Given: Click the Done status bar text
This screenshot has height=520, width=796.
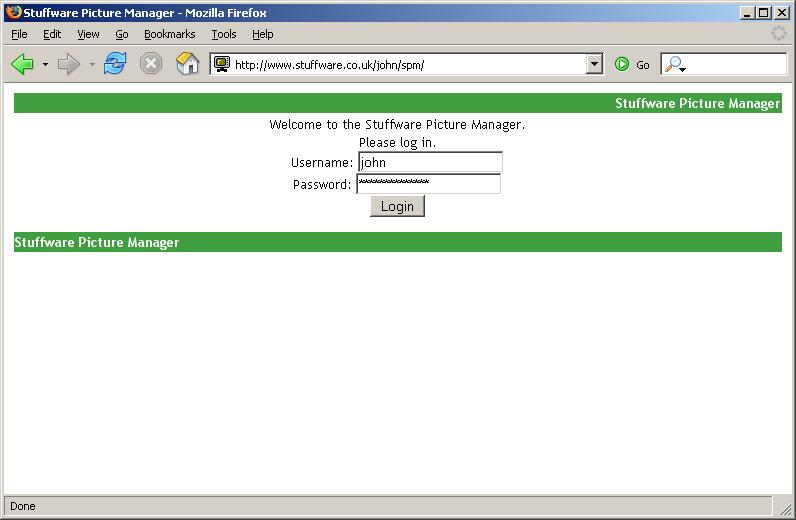Looking at the screenshot, I should [x=23, y=506].
